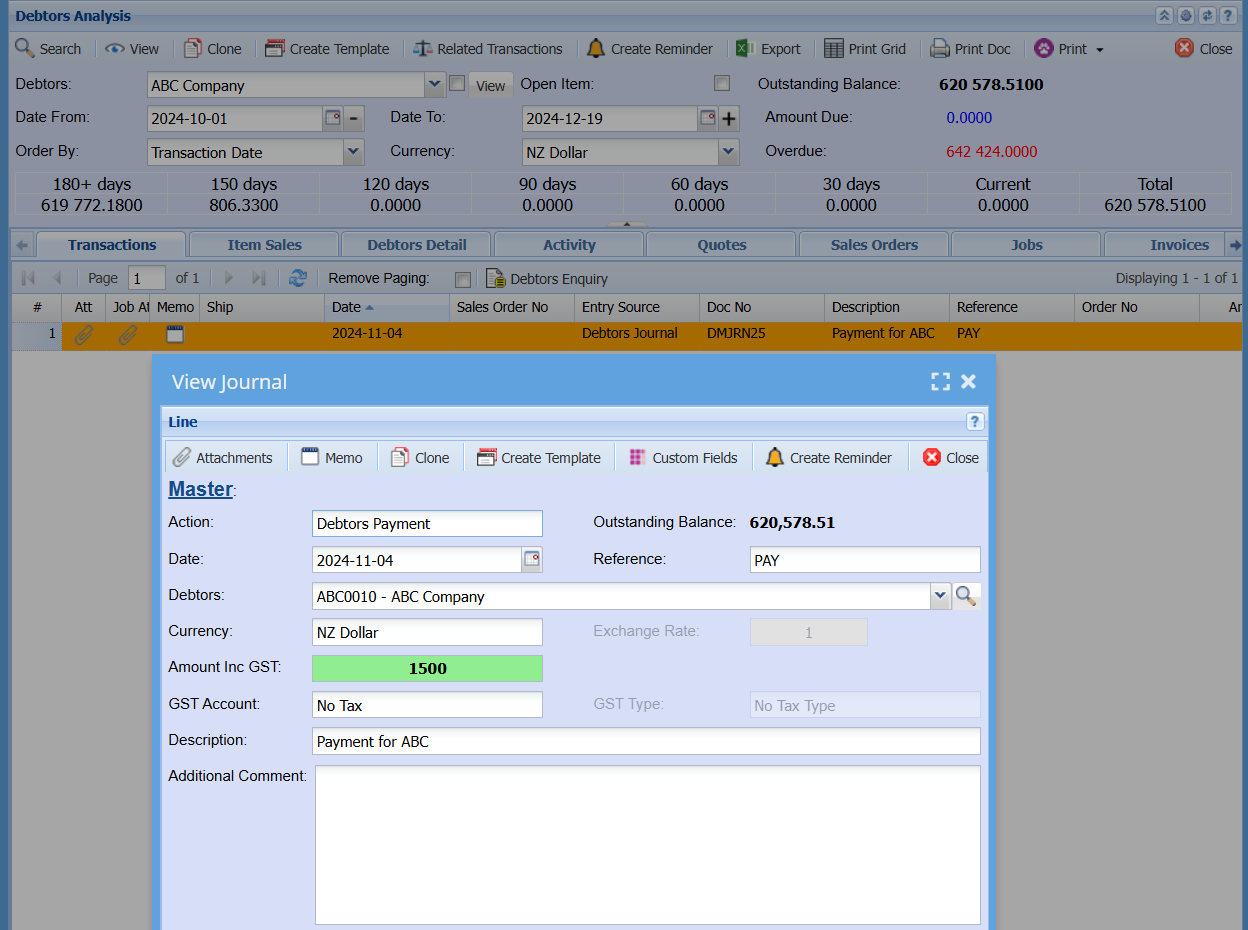
Task: Switch to the Item Sales tab
Action: [x=264, y=245]
